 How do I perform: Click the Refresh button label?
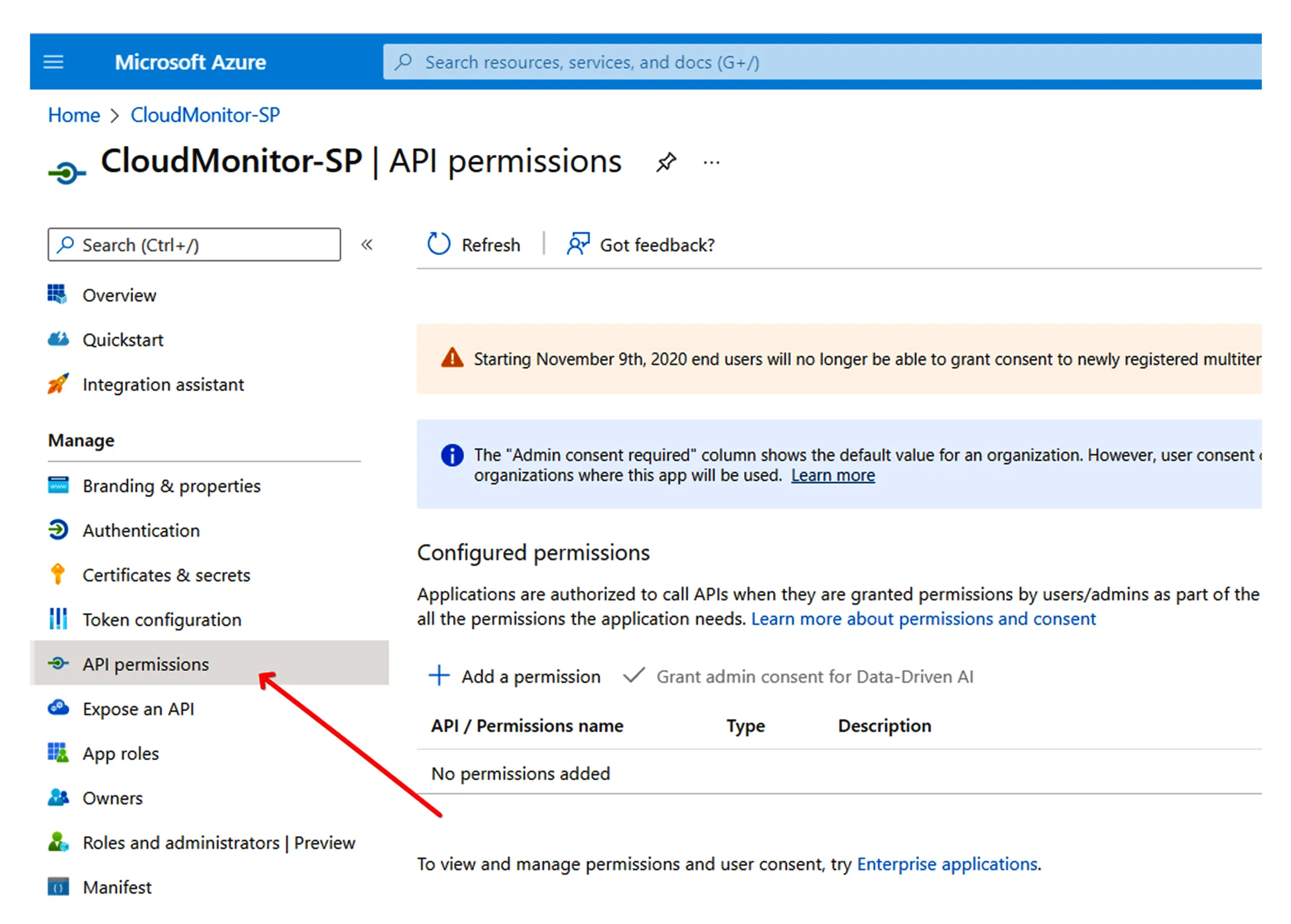pyautogui.click(x=491, y=245)
